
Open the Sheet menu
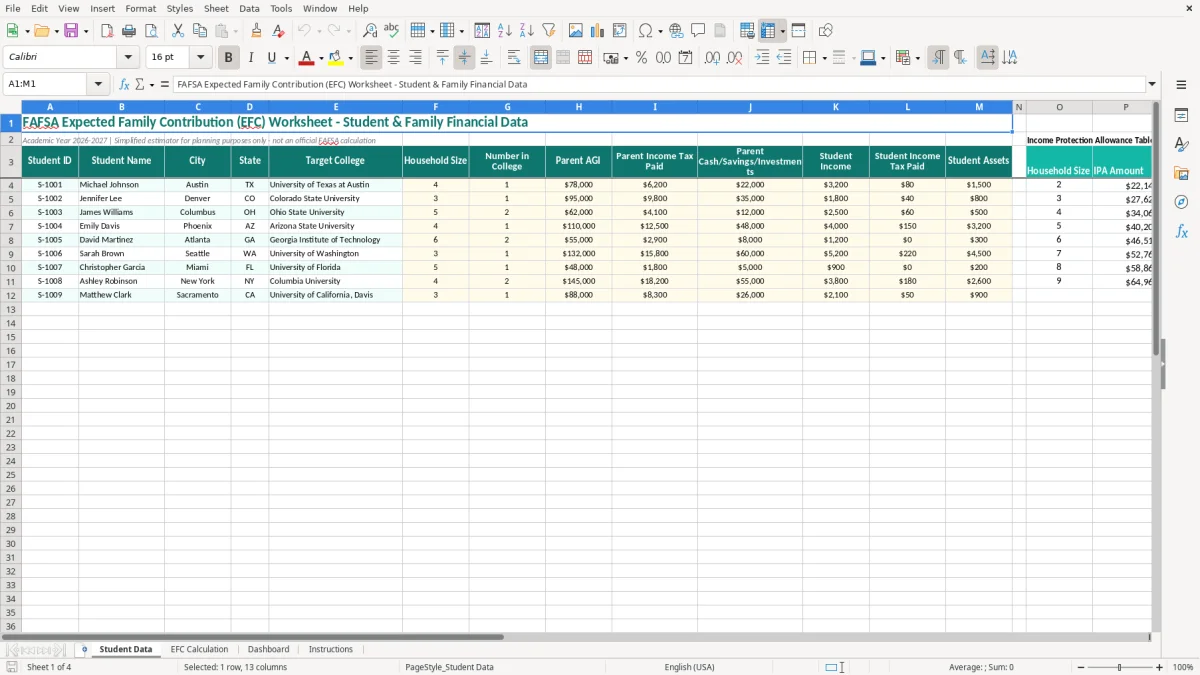(216, 8)
